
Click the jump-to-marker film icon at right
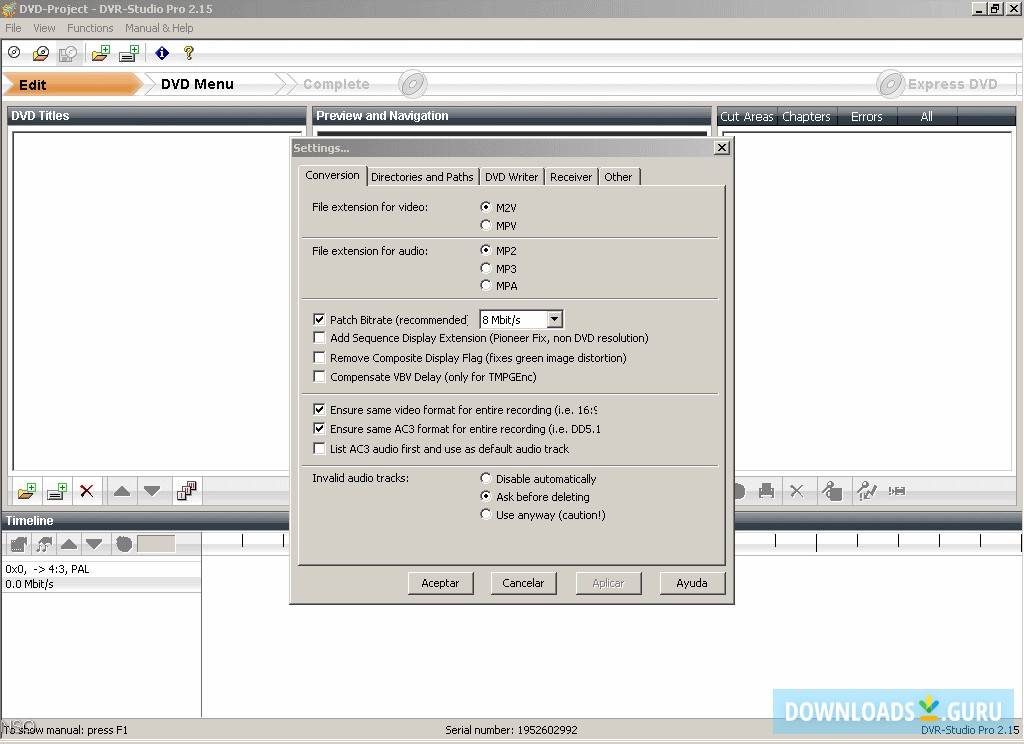tap(897, 491)
